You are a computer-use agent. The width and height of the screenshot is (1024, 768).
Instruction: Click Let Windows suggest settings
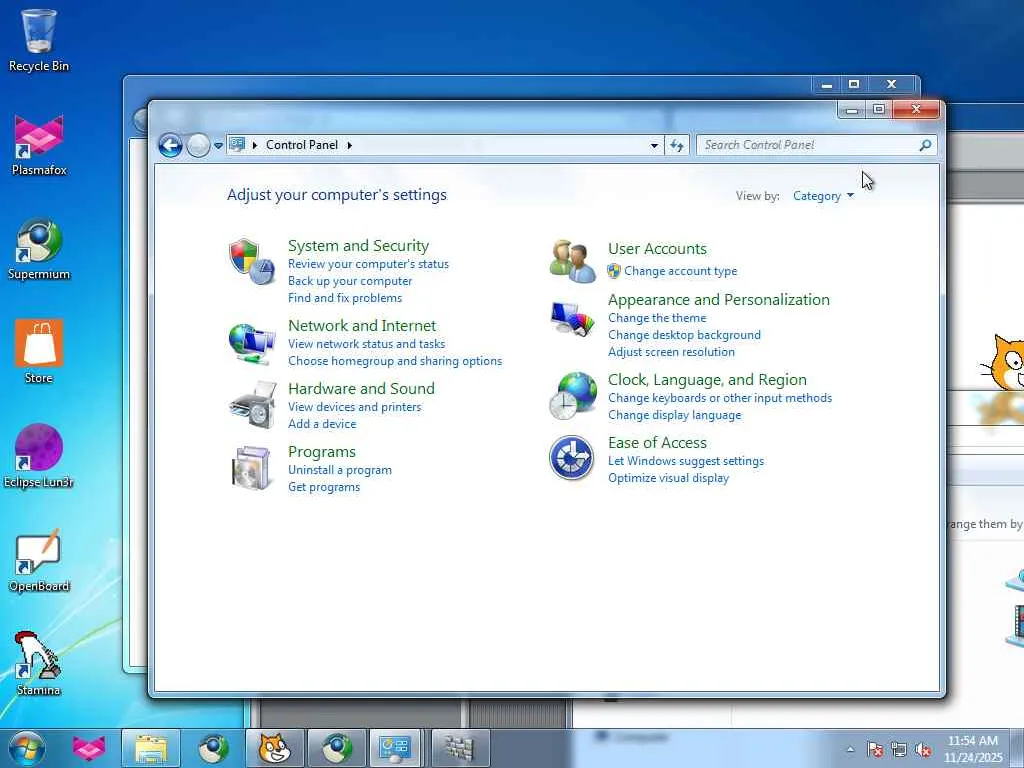coord(686,460)
